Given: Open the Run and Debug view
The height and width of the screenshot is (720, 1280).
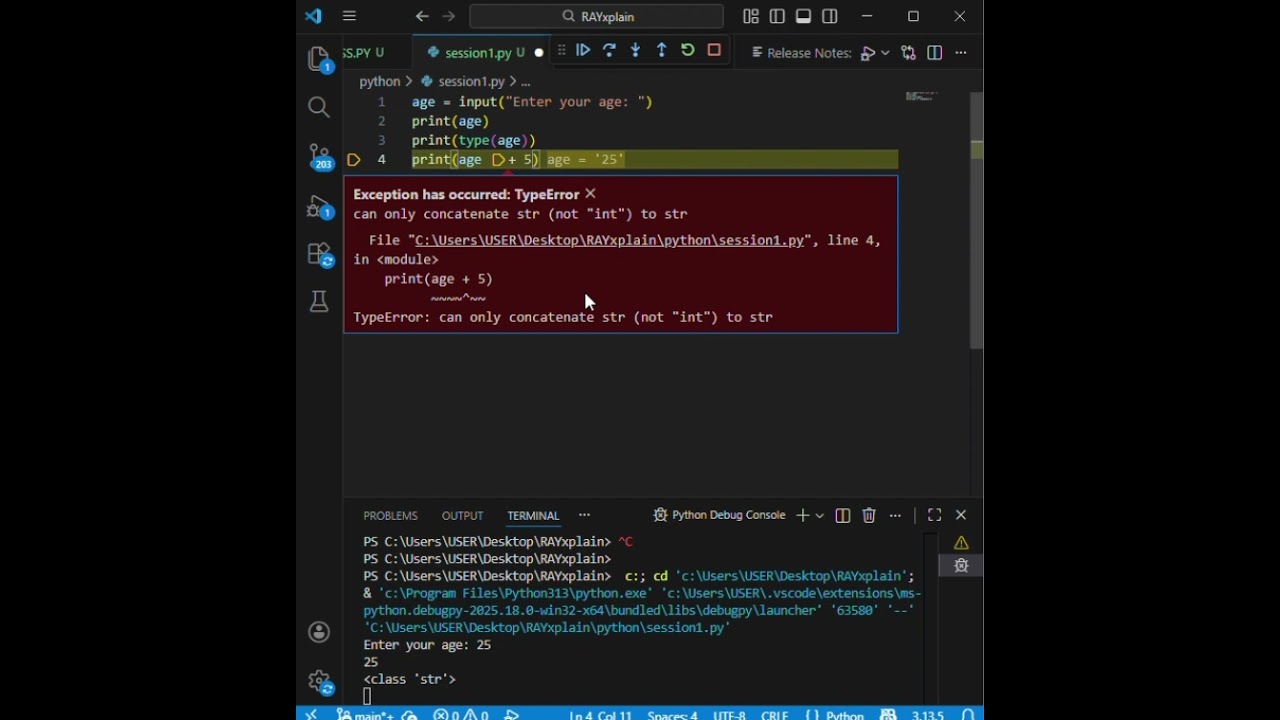Looking at the screenshot, I should 319,207.
